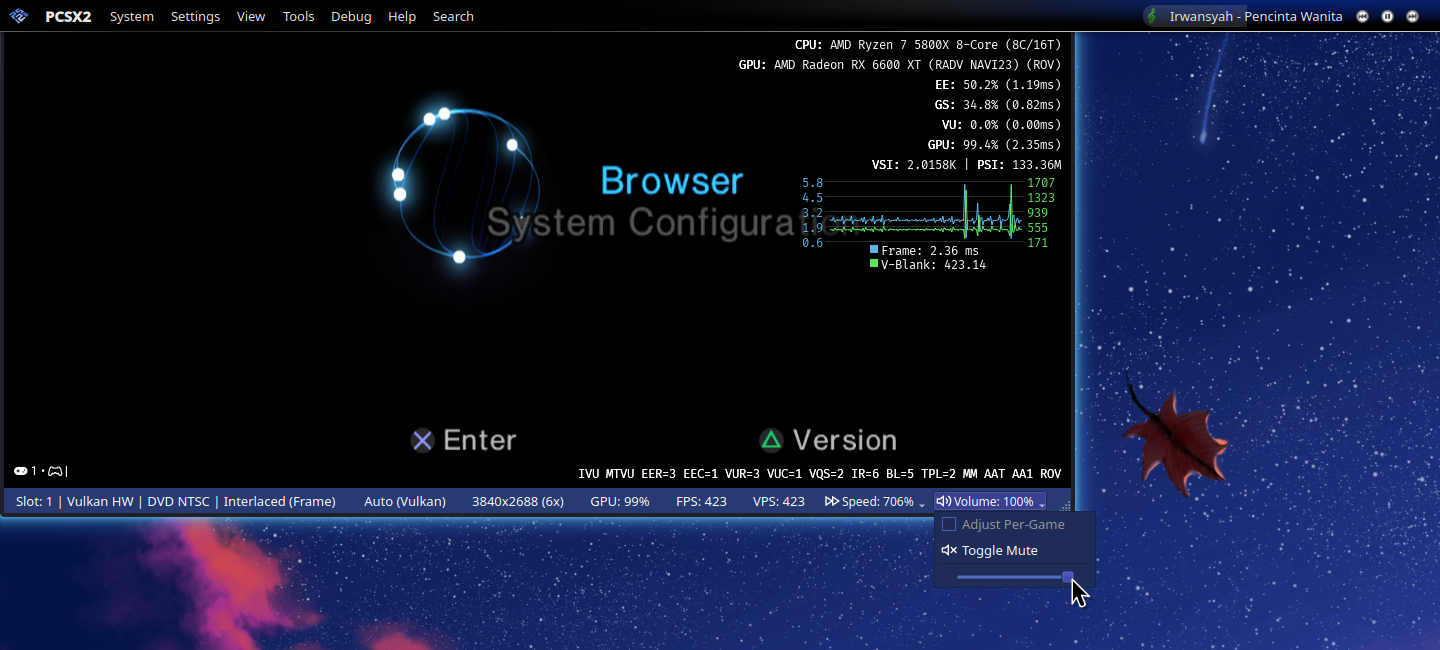Open the Debug menu
The width and height of the screenshot is (1440, 650).
tap(351, 16)
